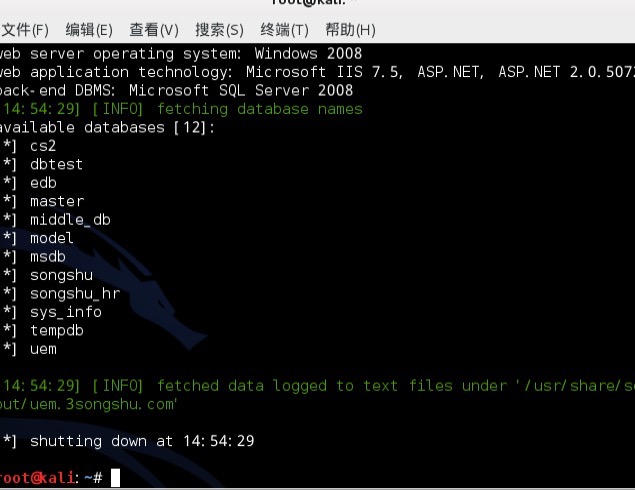Click the database name tempdb
Viewport: 635px width, 490px height.
point(57,330)
